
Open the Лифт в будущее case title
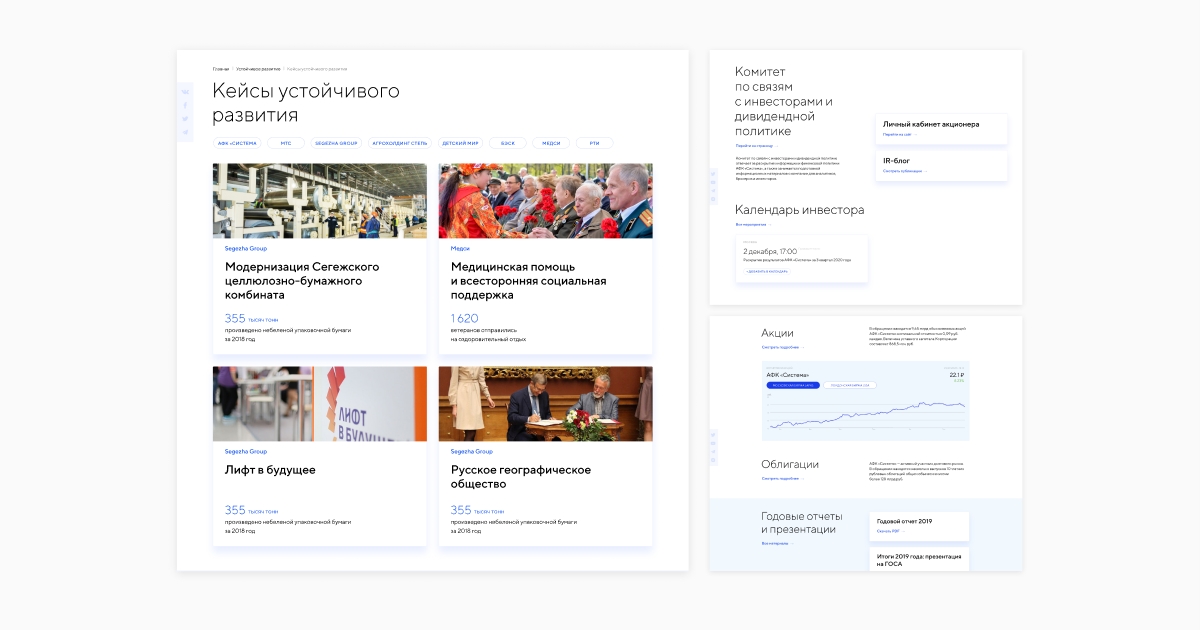coord(270,470)
